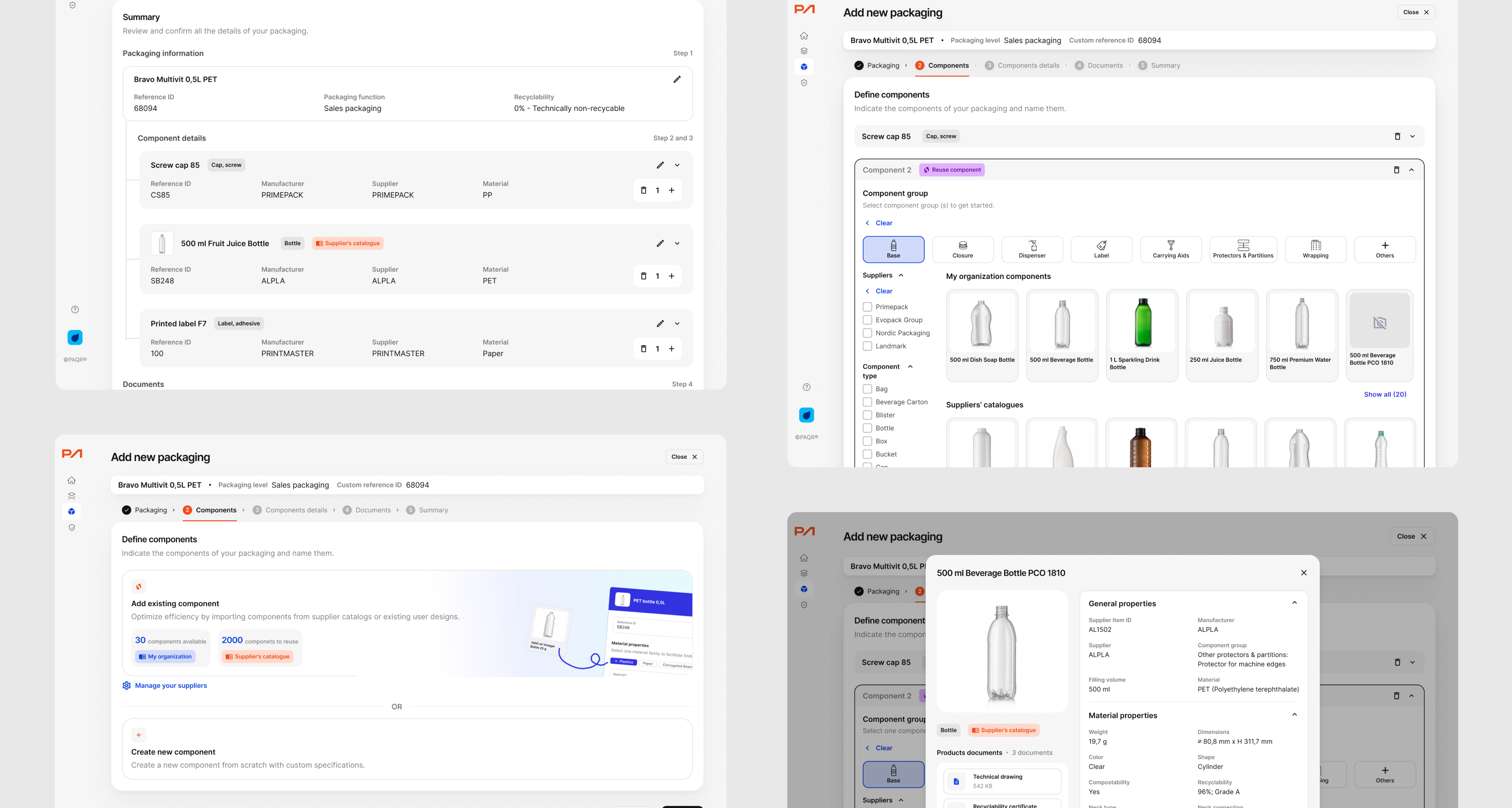
Task: Check the Nordic Packaging supplier filter
Action: [x=867, y=333]
